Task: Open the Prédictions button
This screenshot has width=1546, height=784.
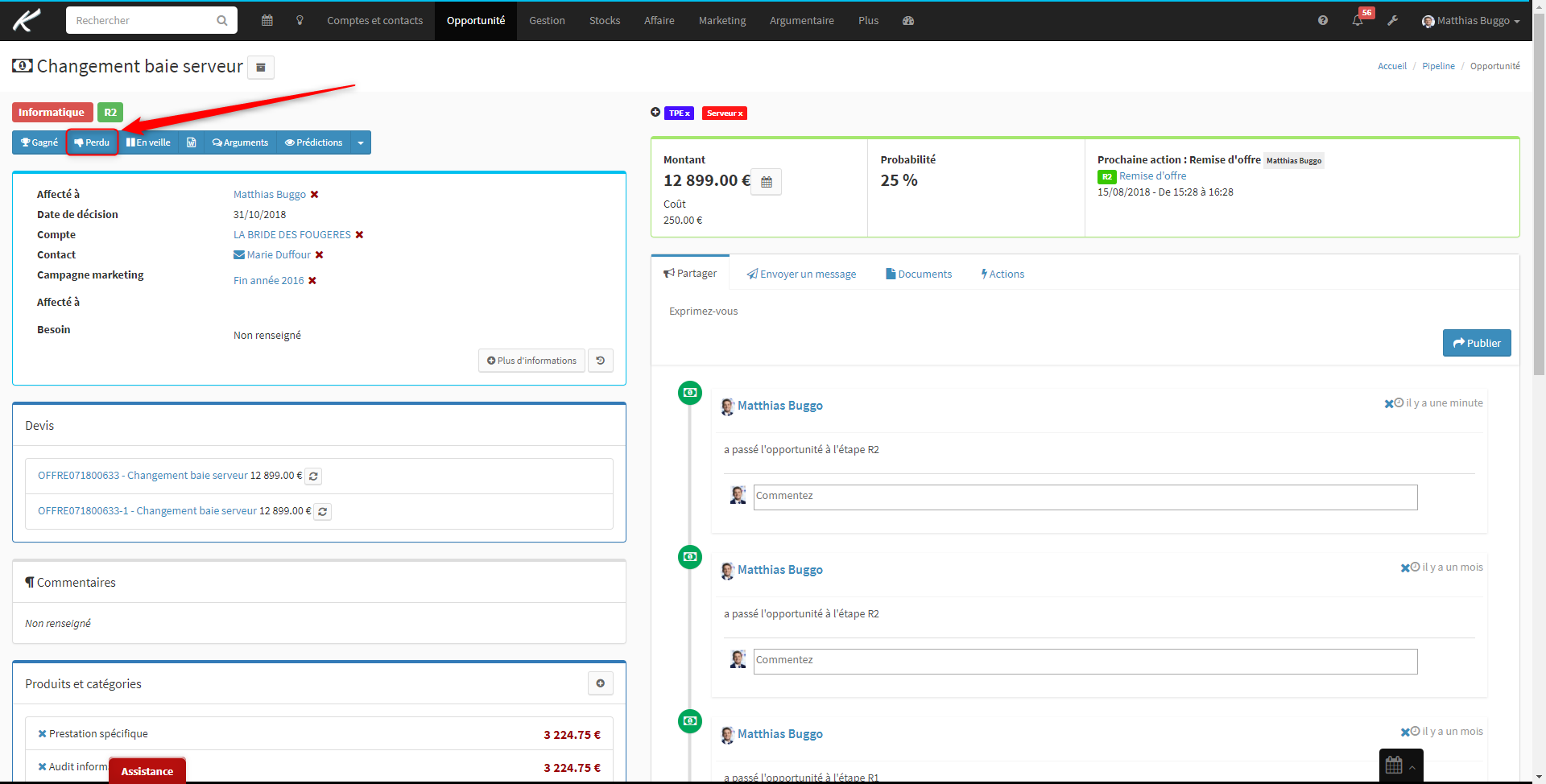Action: point(313,142)
